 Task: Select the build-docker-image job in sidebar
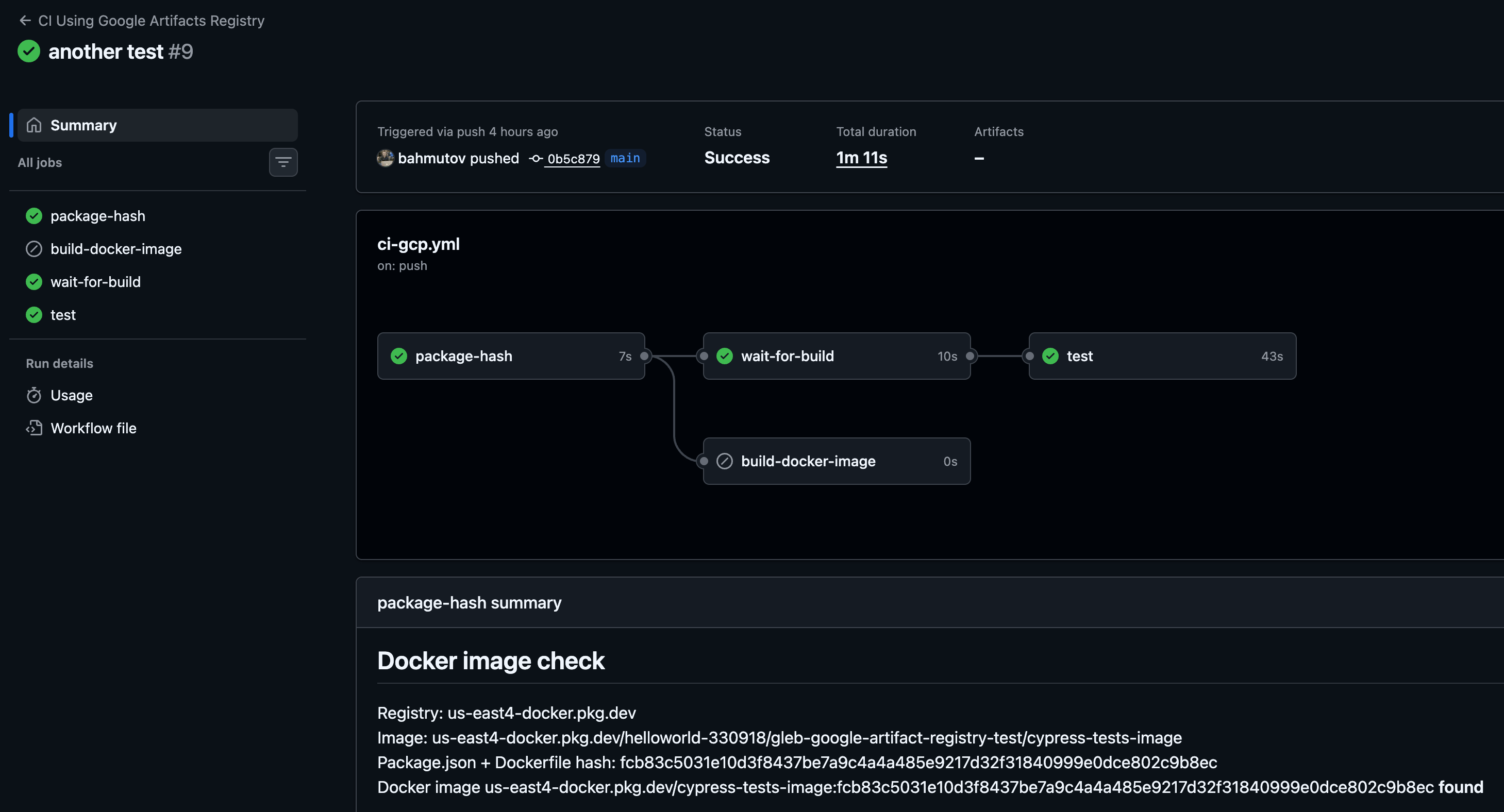click(x=116, y=249)
